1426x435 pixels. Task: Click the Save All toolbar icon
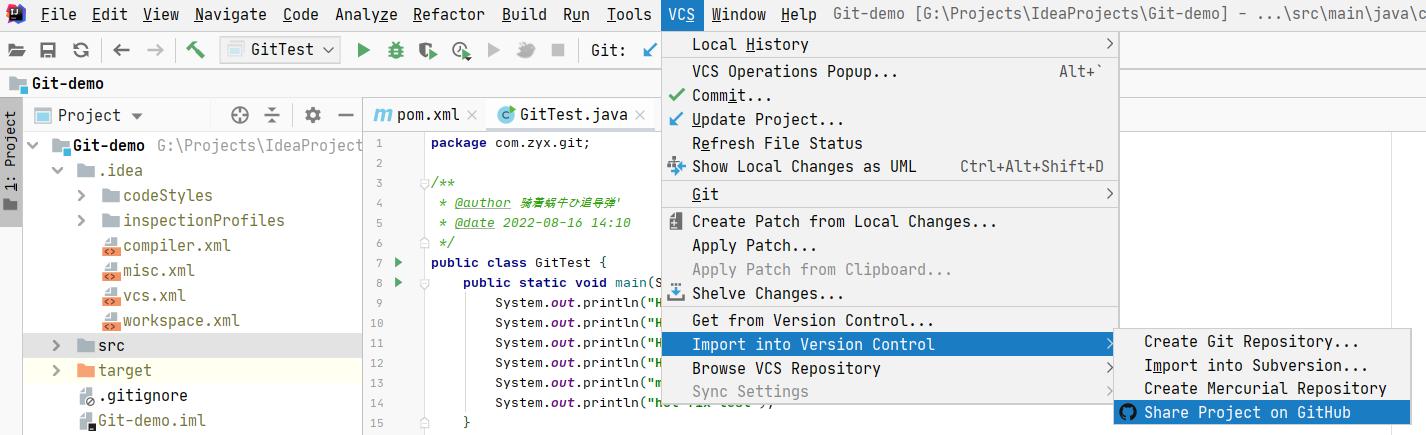point(48,50)
